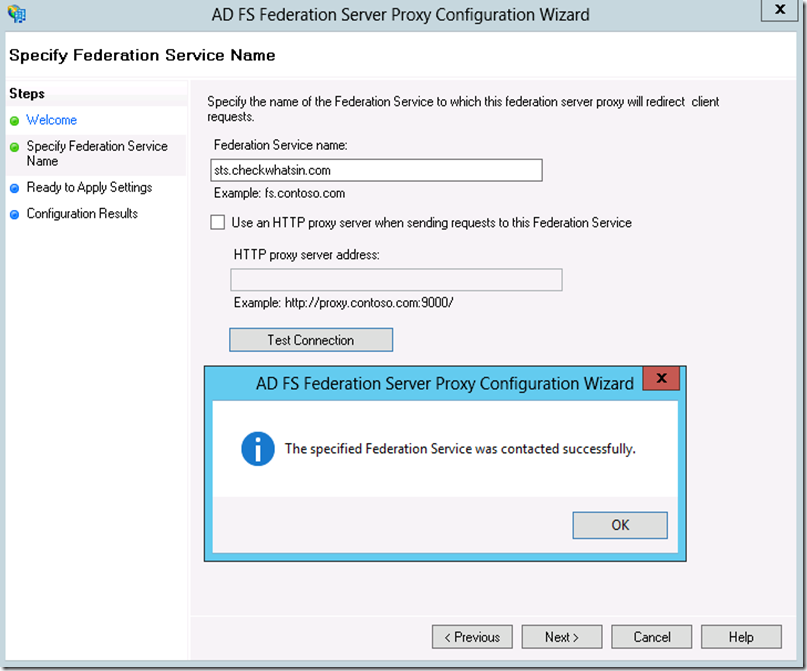The width and height of the screenshot is (807, 671).
Task: Click the blue information icon in the dialog
Action: tap(257, 449)
